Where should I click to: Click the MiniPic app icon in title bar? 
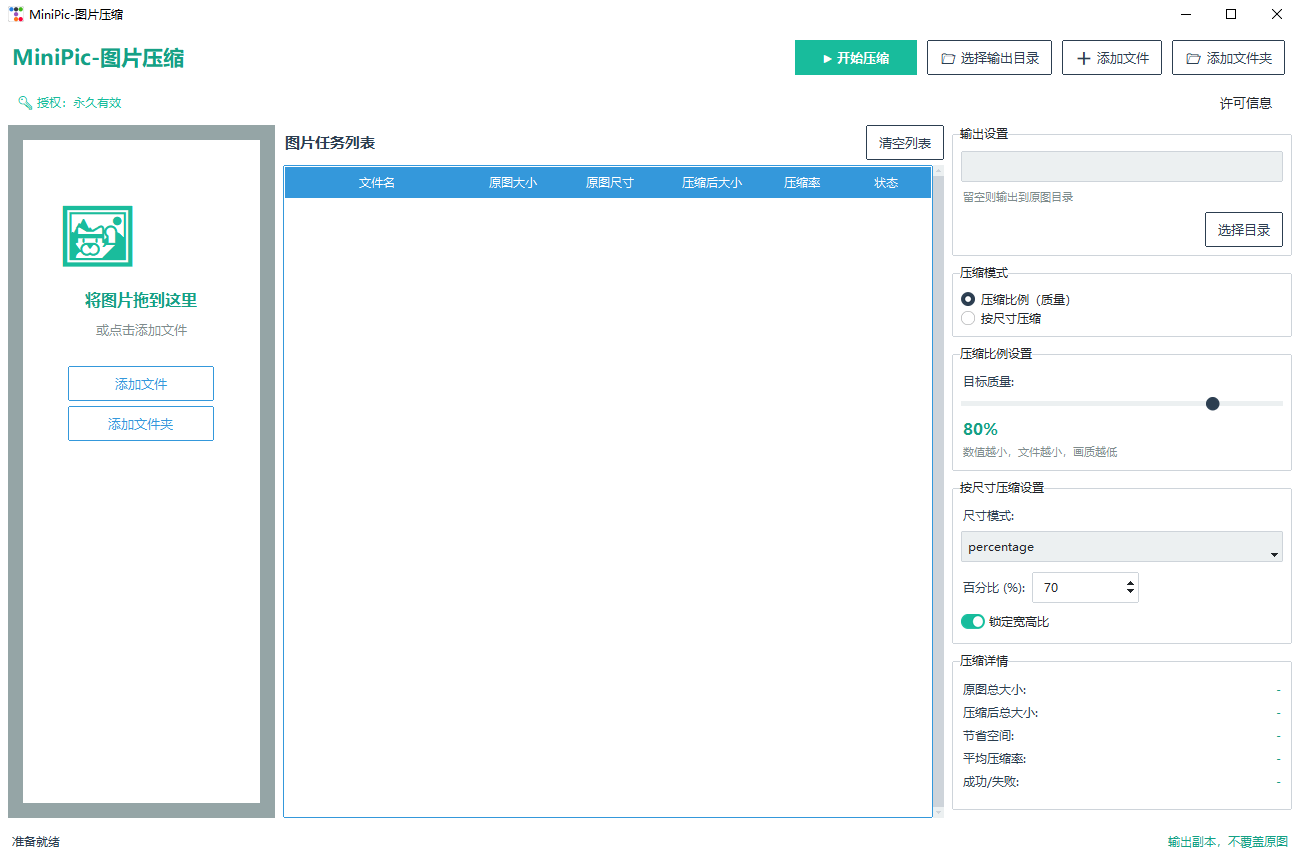(16, 14)
